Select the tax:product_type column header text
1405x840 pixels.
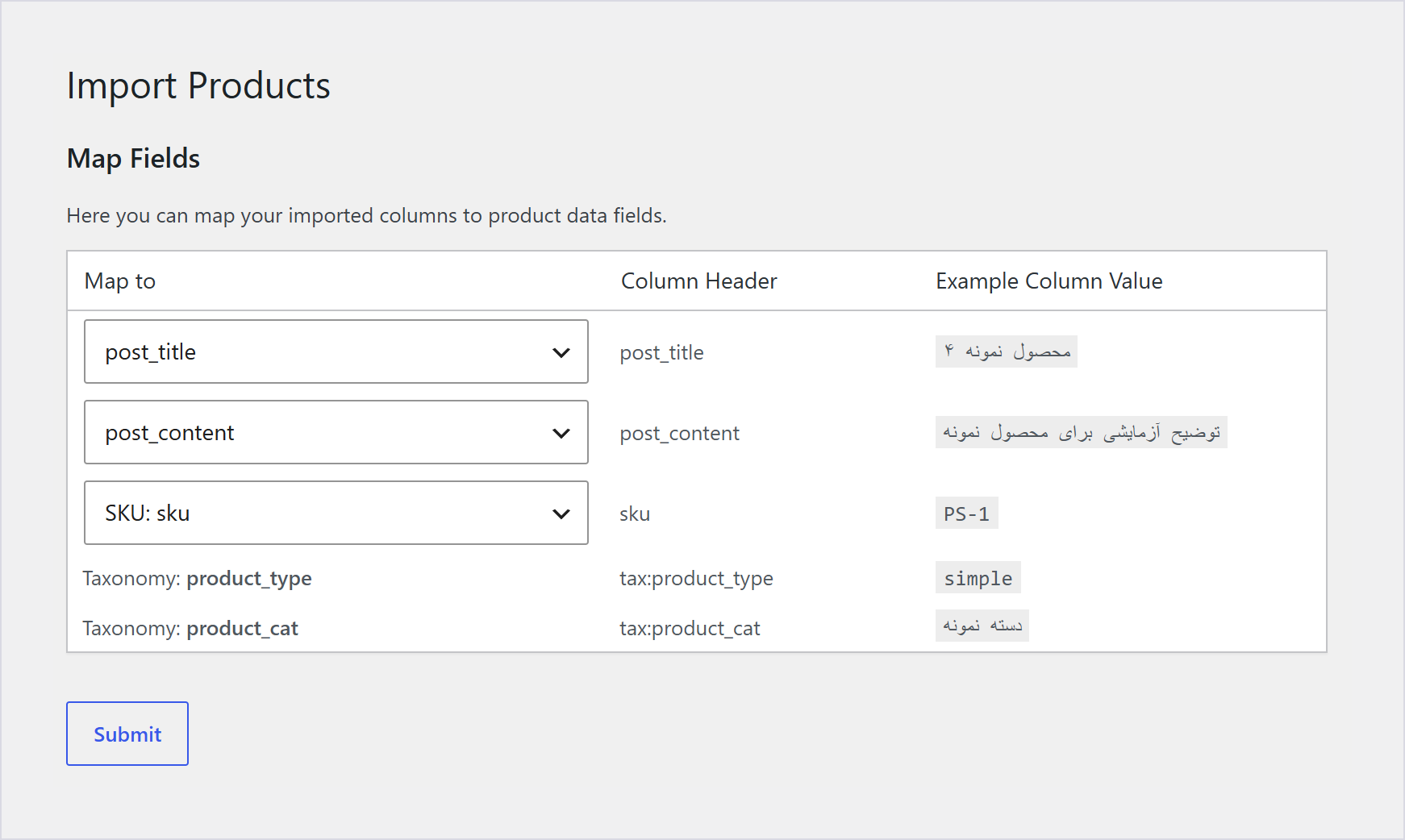point(696,579)
